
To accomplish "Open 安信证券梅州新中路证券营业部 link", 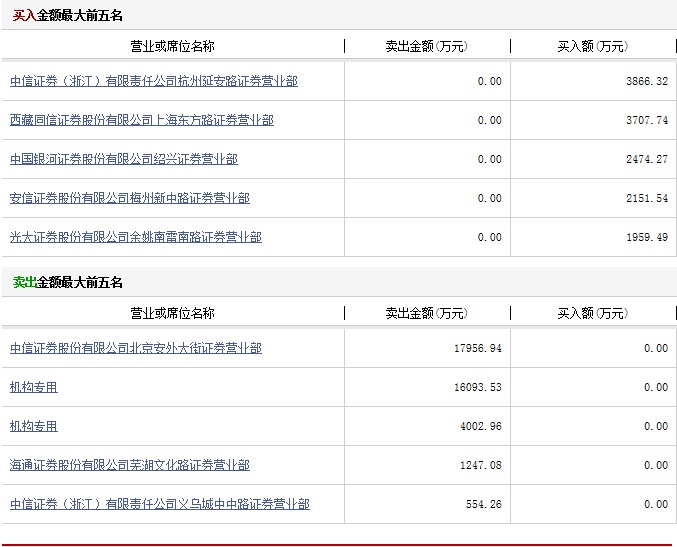I will [x=130, y=198].
